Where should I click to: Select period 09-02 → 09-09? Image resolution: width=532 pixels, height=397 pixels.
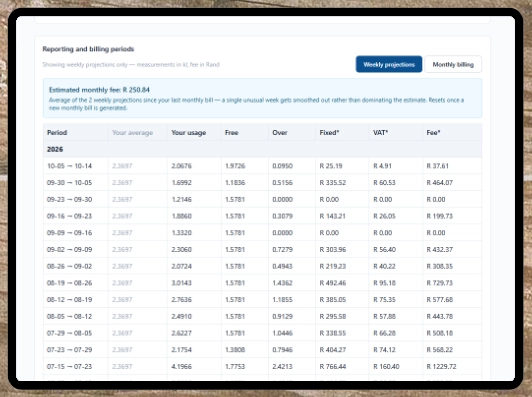(69, 249)
